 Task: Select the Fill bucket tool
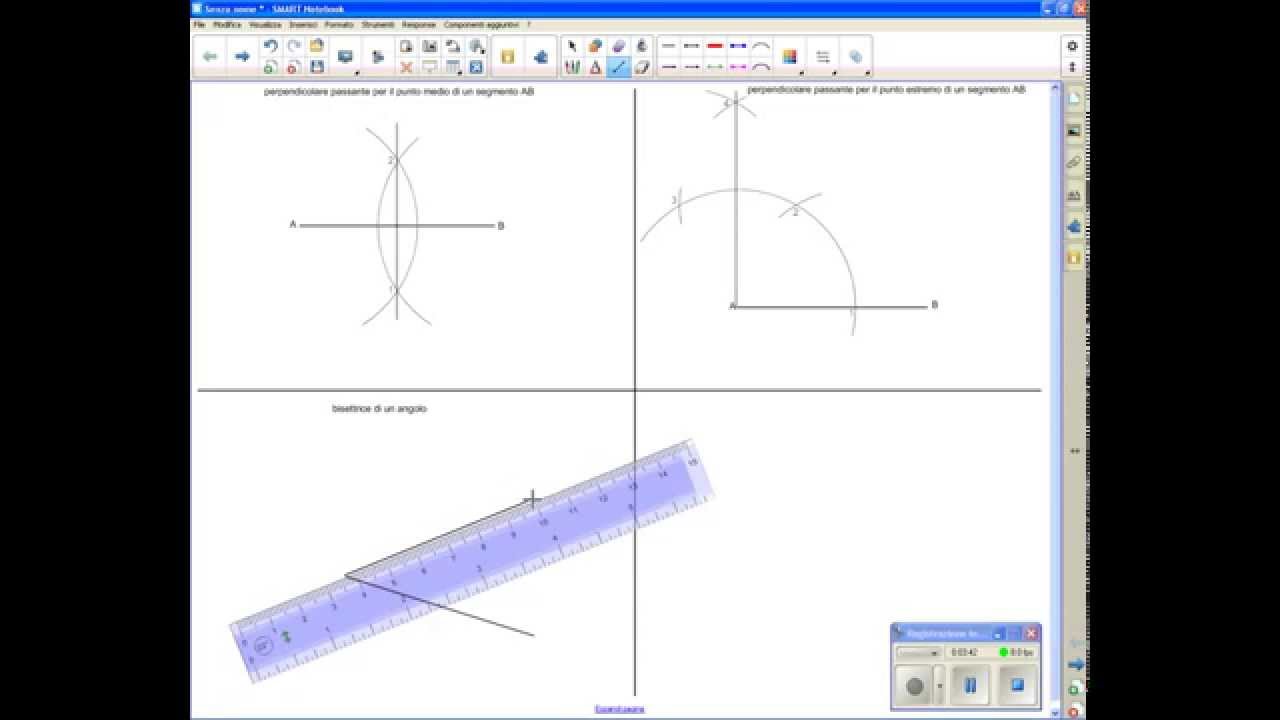click(642, 46)
